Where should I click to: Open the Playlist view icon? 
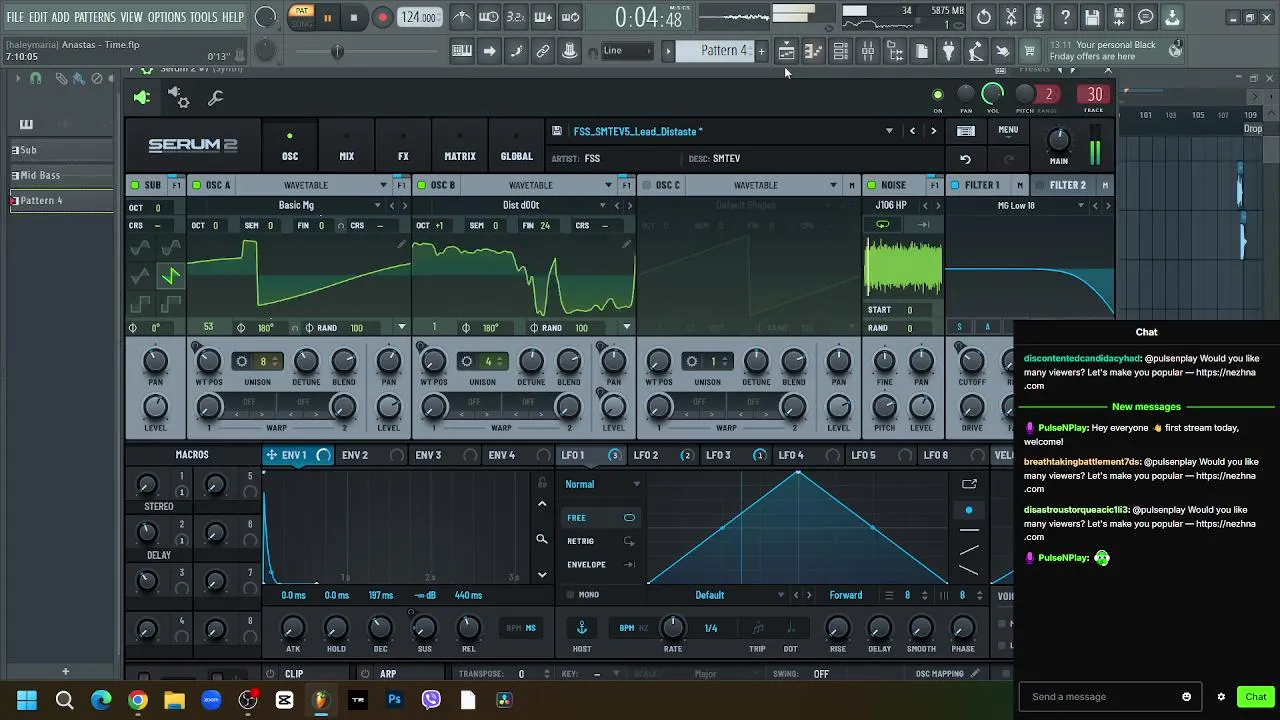[x=787, y=51]
